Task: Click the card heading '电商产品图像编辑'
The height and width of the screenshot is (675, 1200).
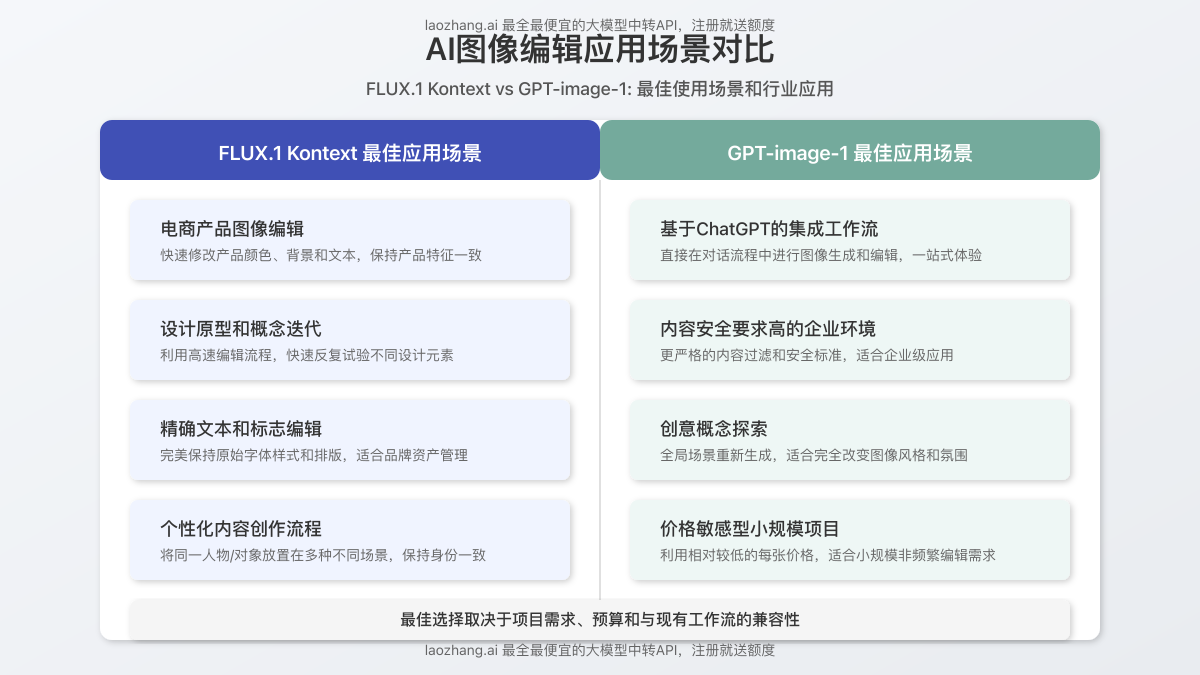Action: 232,229
